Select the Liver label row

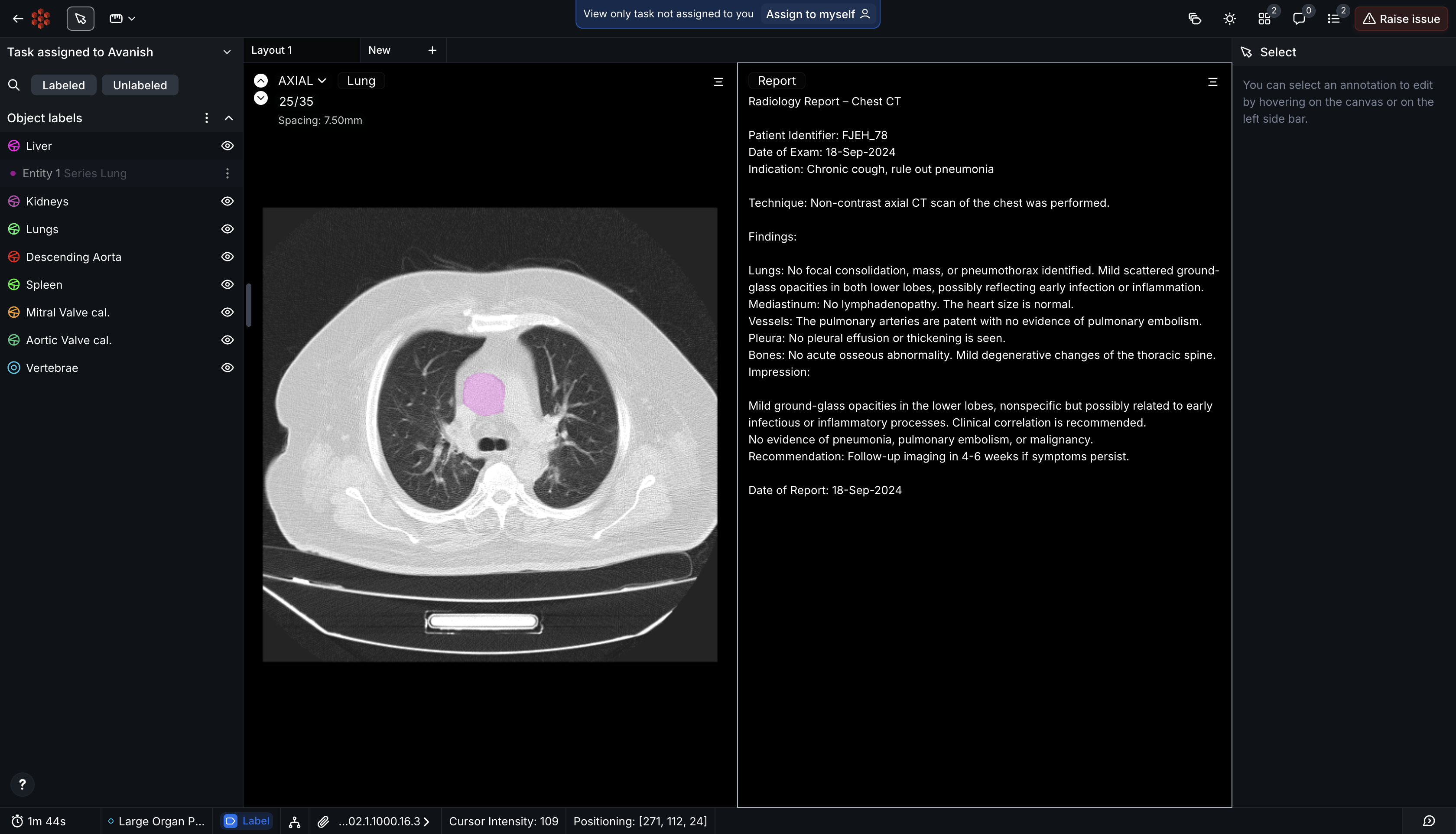pos(121,146)
